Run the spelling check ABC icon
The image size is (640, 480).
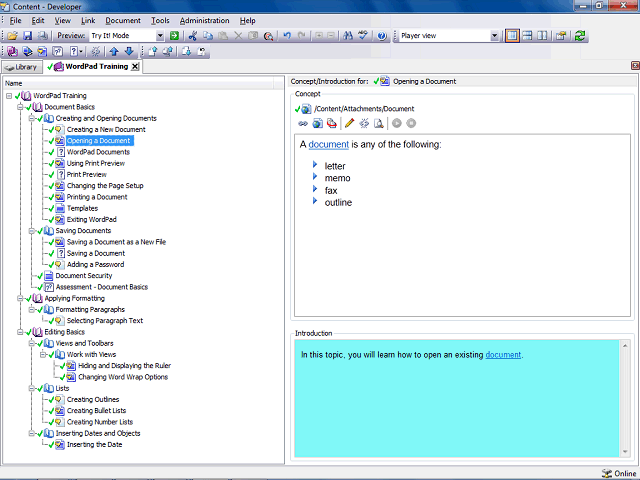click(x=363, y=36)
